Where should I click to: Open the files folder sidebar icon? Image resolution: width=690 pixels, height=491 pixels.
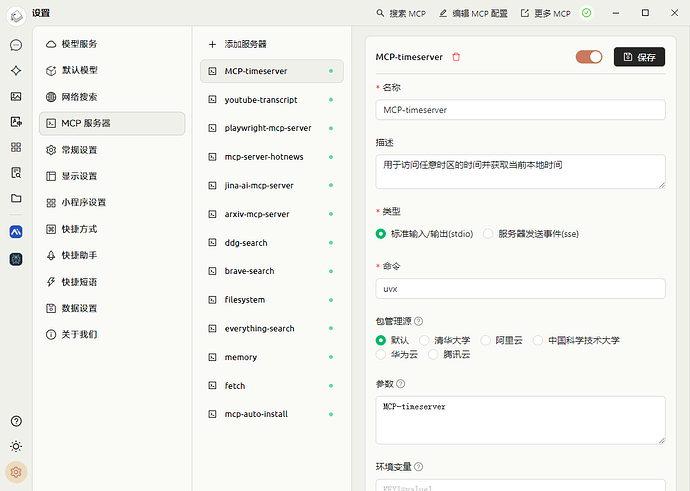[16, 198]
